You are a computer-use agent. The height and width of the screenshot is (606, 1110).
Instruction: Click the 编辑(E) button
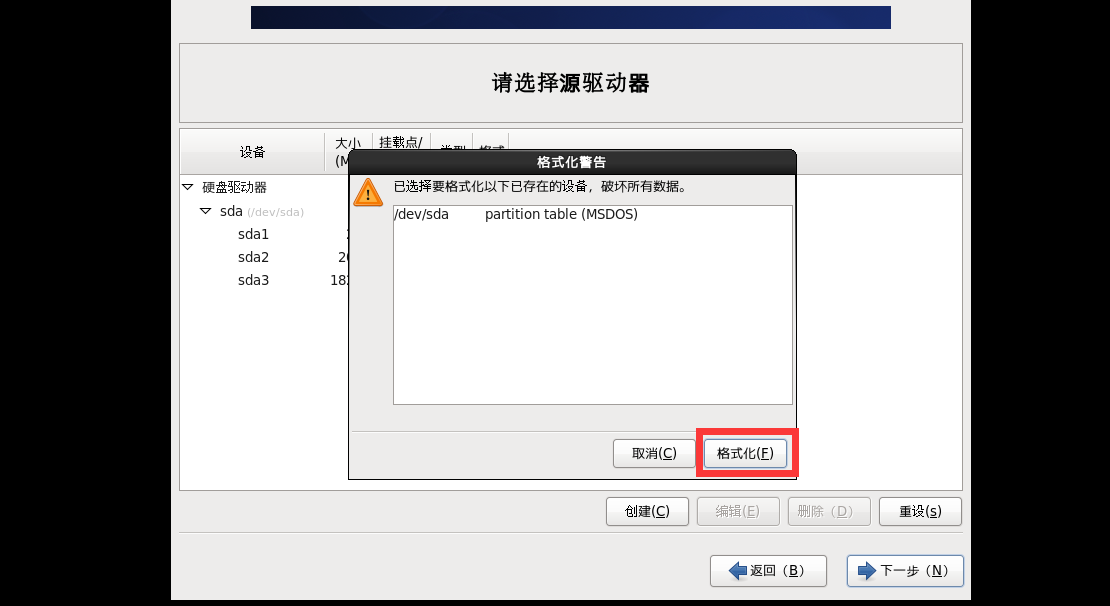[x=738, y=511]
